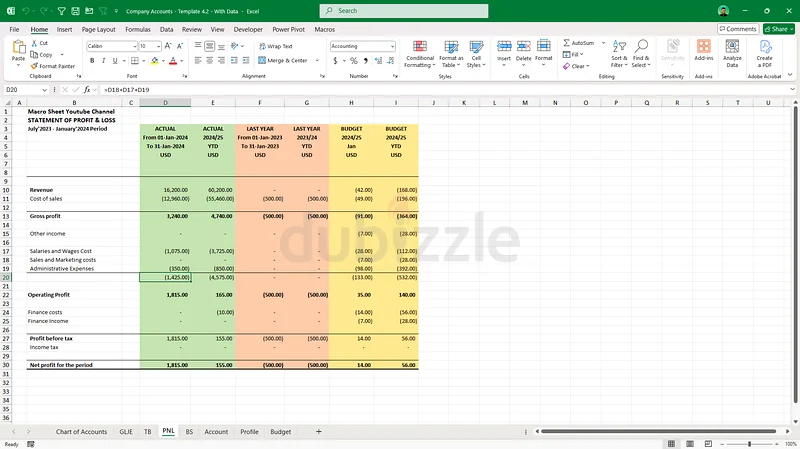Viewport: 800px width, 449px height.
Task: Click Merge & Center
Action: click(x=283, y=60)
